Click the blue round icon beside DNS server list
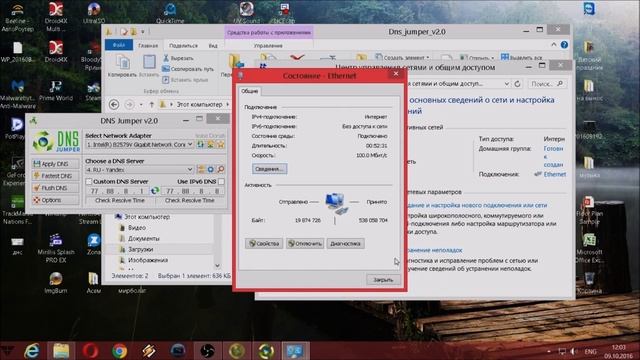This screenshot has width=640, height=360. click(x=211, y=169)
